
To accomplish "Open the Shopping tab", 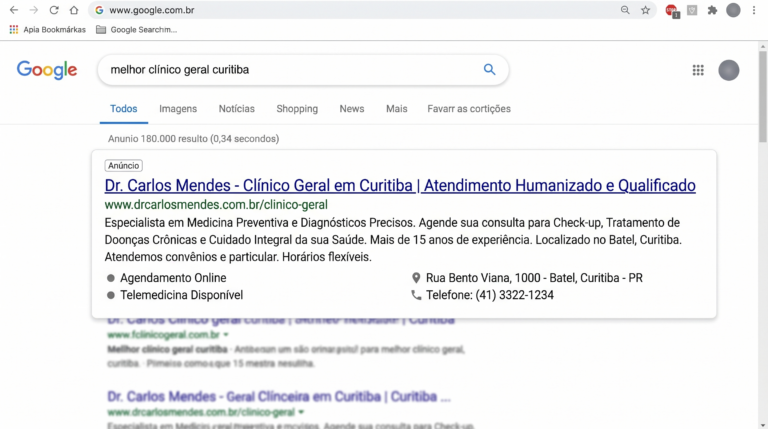I will tap(297, 109).
